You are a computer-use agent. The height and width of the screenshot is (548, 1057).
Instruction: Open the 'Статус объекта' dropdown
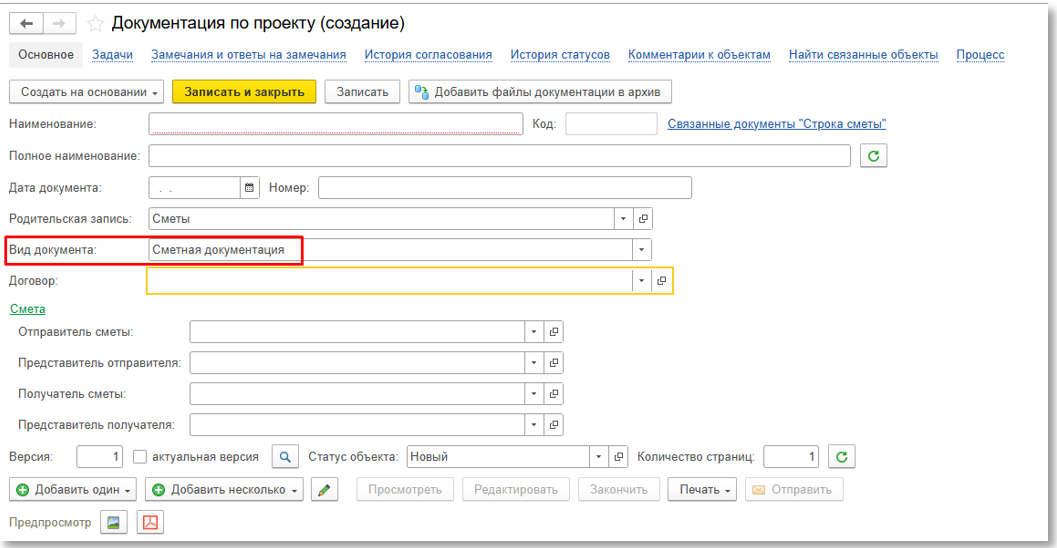click(599, 457)
